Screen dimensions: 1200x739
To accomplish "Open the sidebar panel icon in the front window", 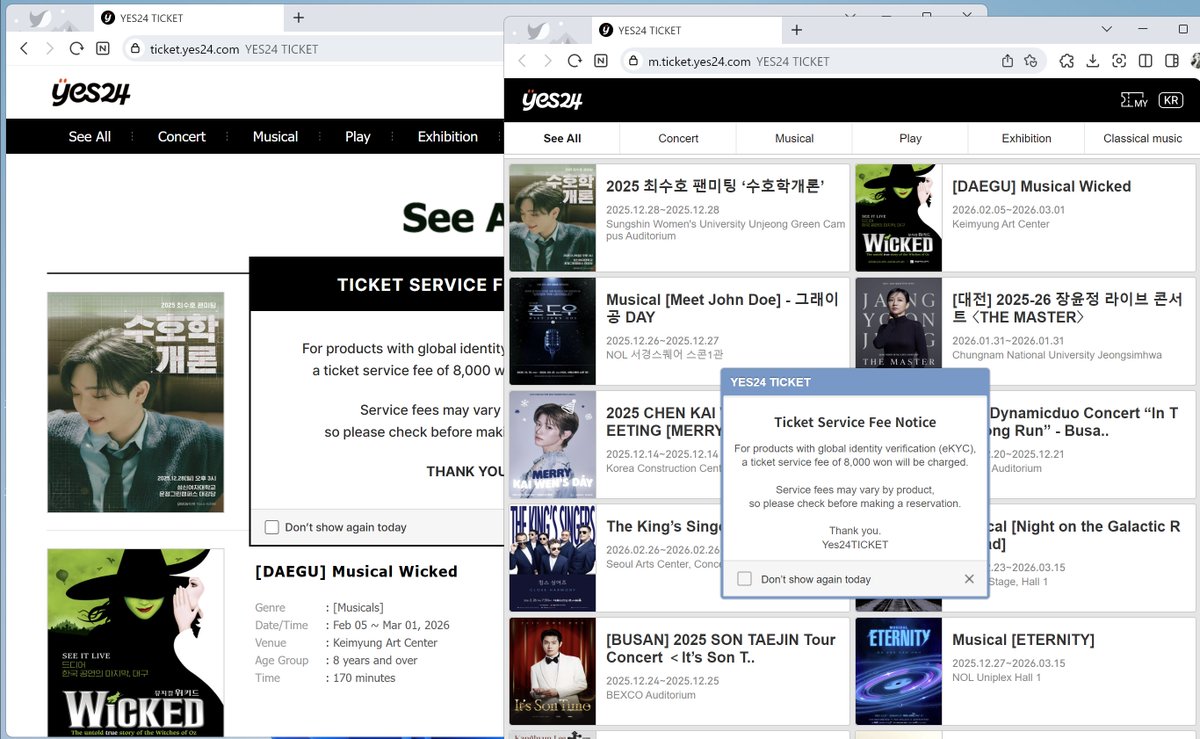I will (x=1172, y=61).
